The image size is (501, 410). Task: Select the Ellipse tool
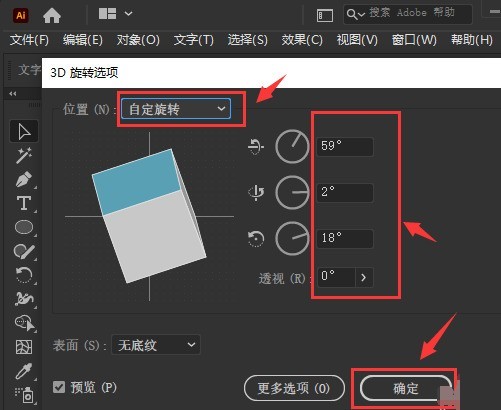point(24,227)
